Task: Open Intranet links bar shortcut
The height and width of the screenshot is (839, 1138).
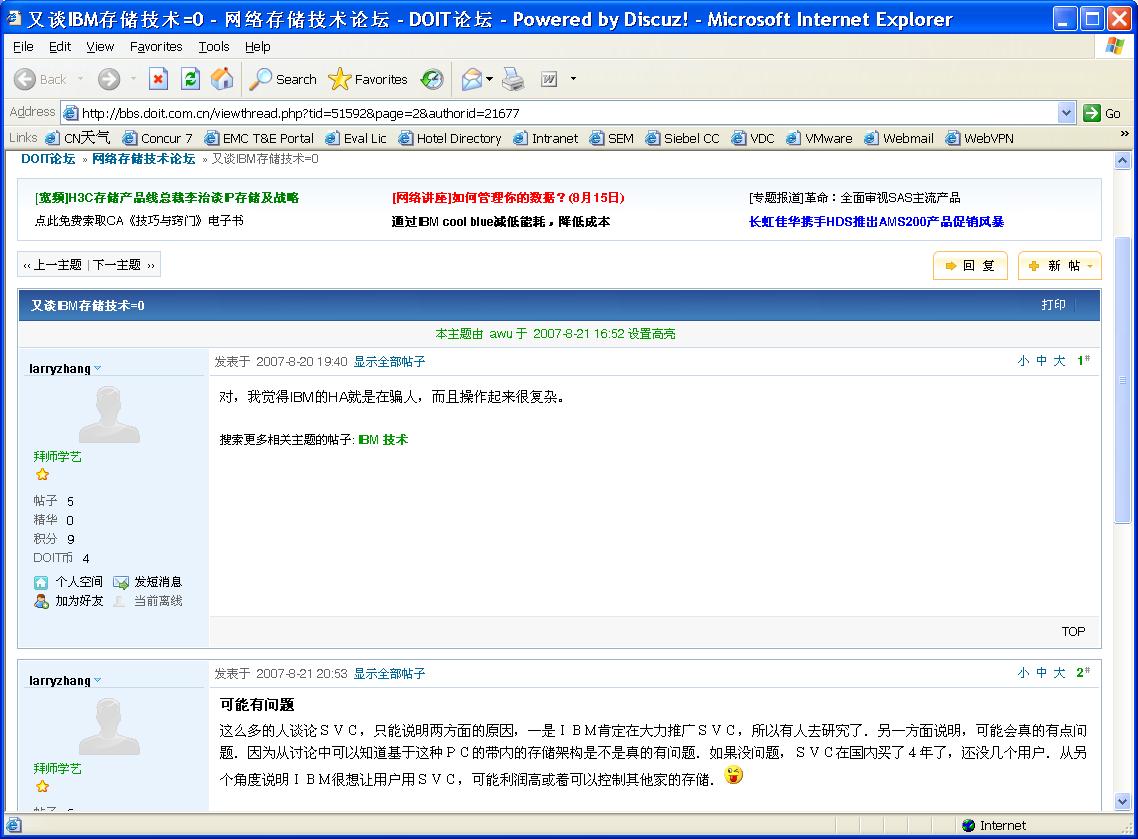Action: click(546, 138)
